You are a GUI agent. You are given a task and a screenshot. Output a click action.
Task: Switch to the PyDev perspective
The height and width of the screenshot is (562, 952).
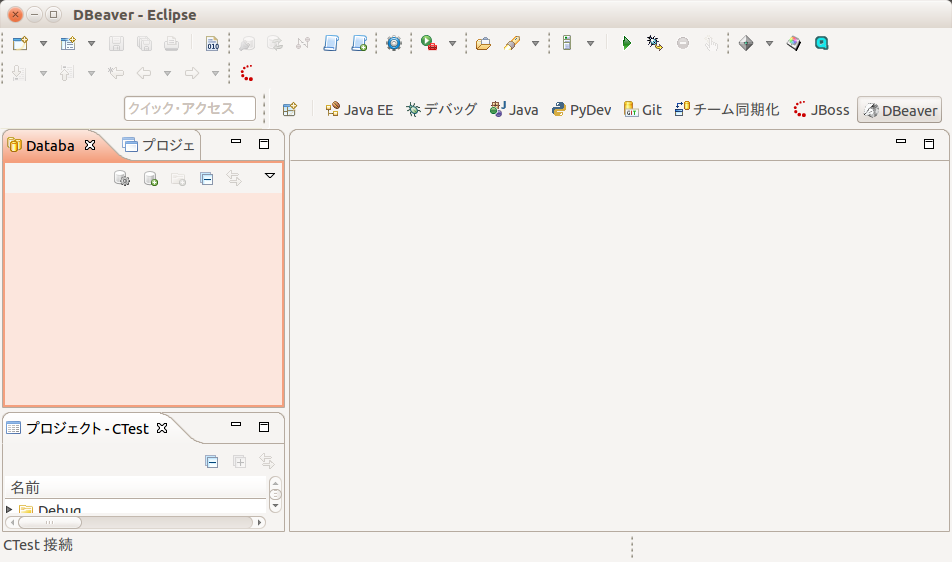click(x=581, y=110)
